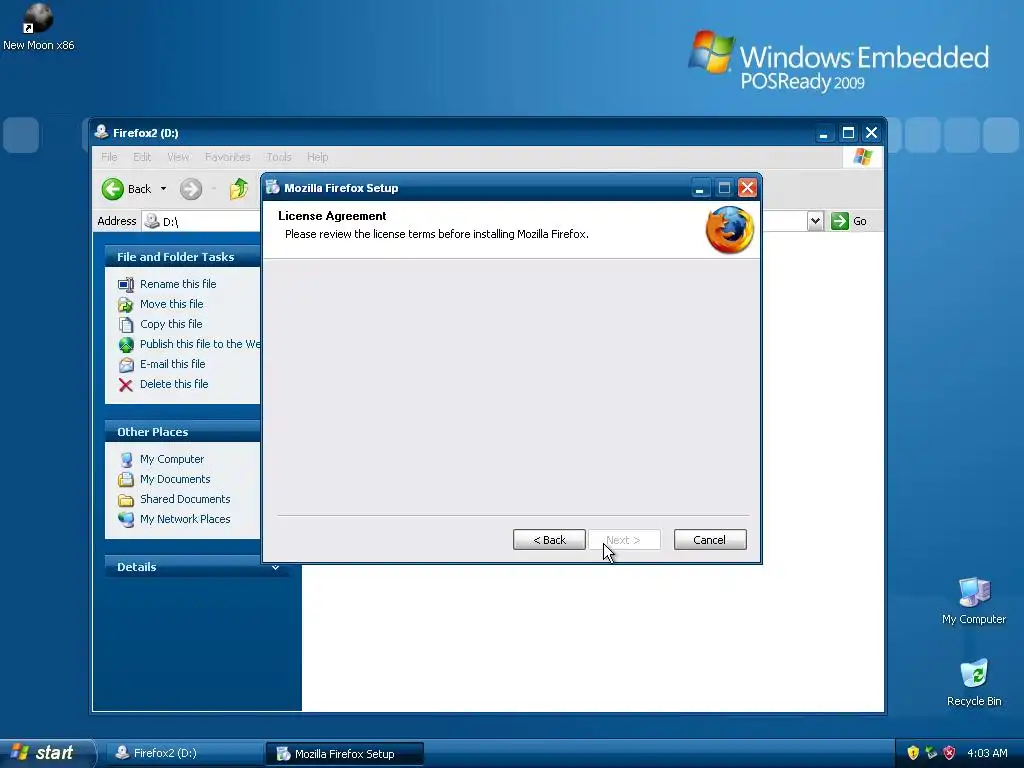Open the Favorites menu in Explorer
This screenshot has width=1024, height=768.
227,157
